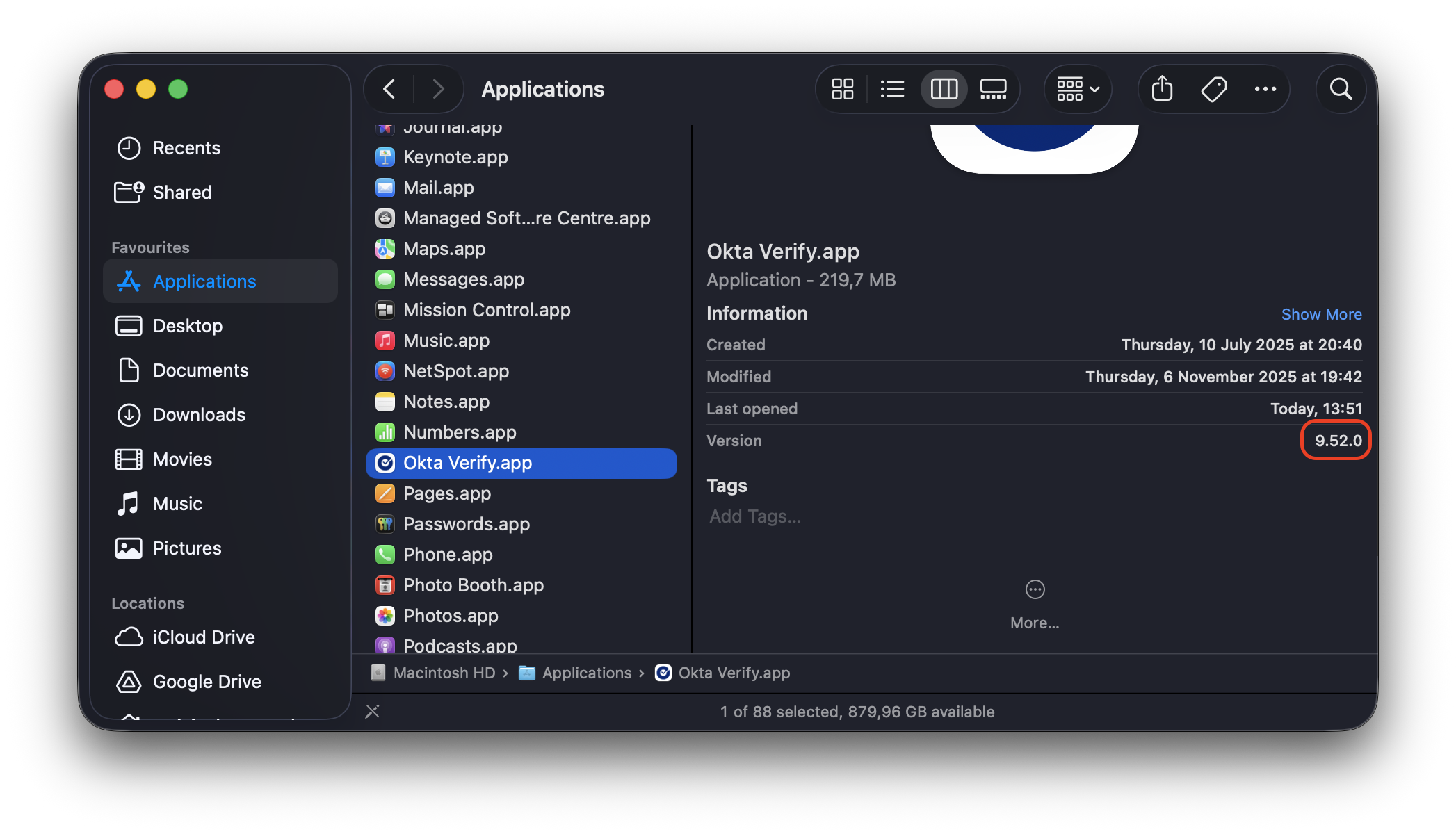Switch to gallery view
The image size is (1456, 834).
pyautogui.click(x=993, y=89)
